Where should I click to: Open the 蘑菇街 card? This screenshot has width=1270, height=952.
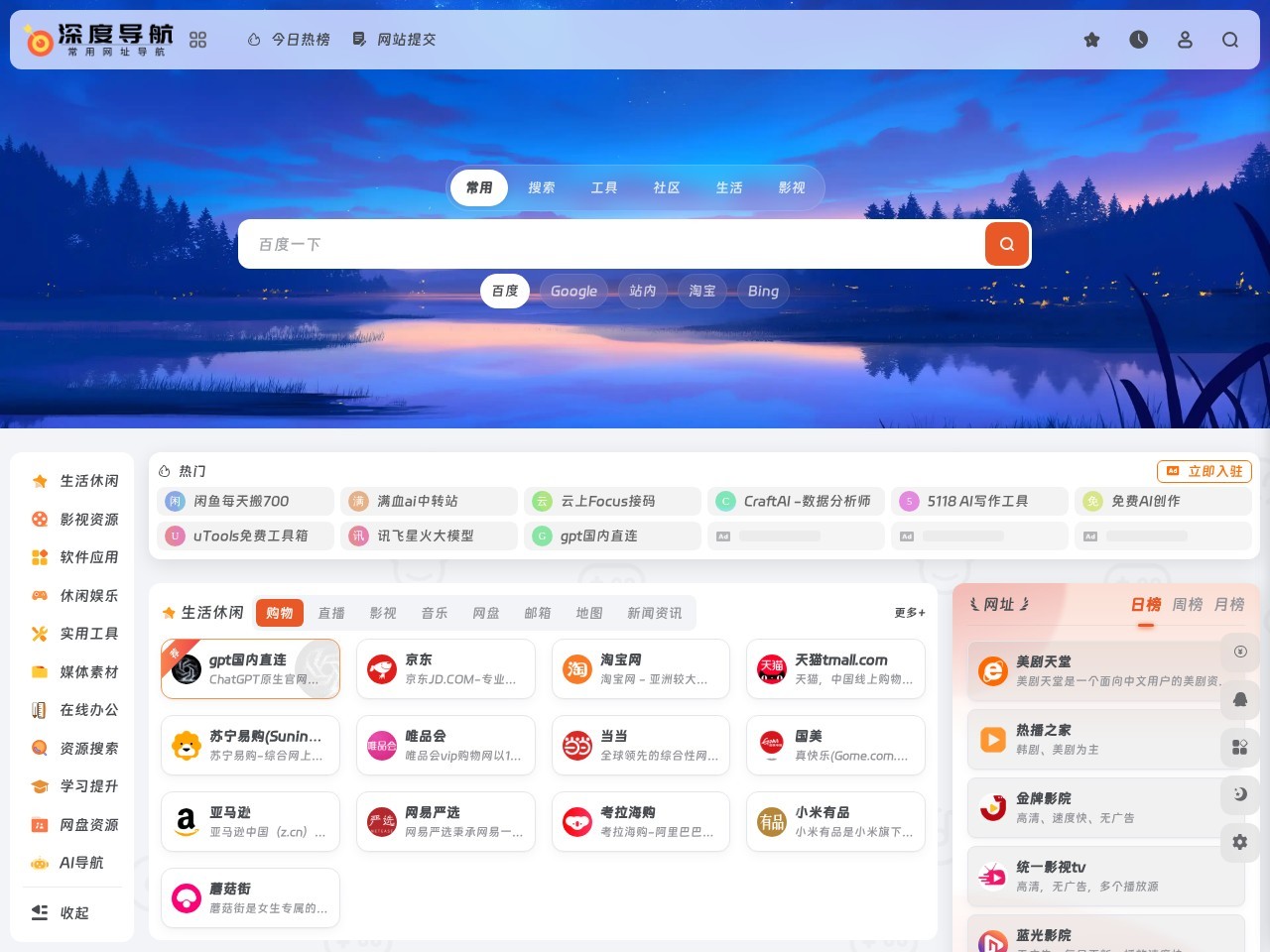(250, 898)
